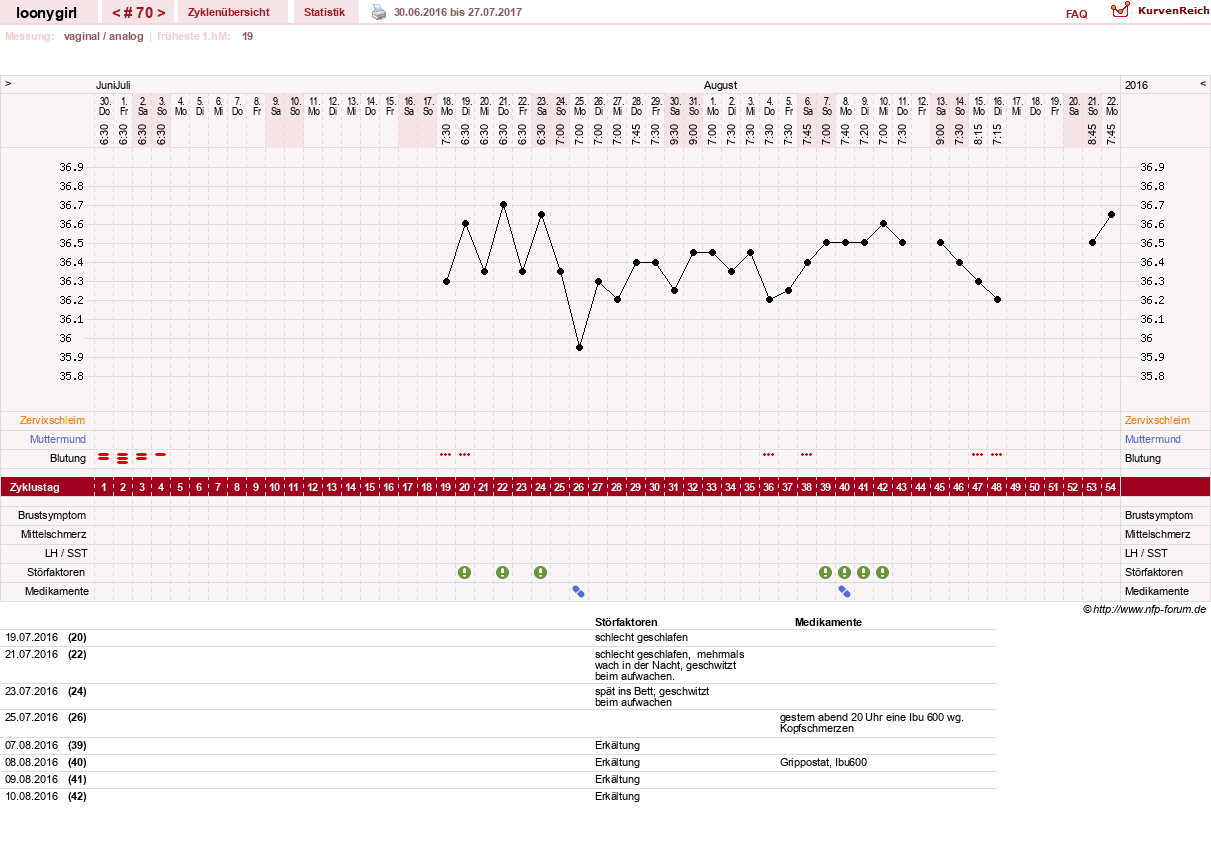Screen dimensions: 1211x857
Task: Click the blue Muttermund row label on the left
Action: [x=57, y=439]
